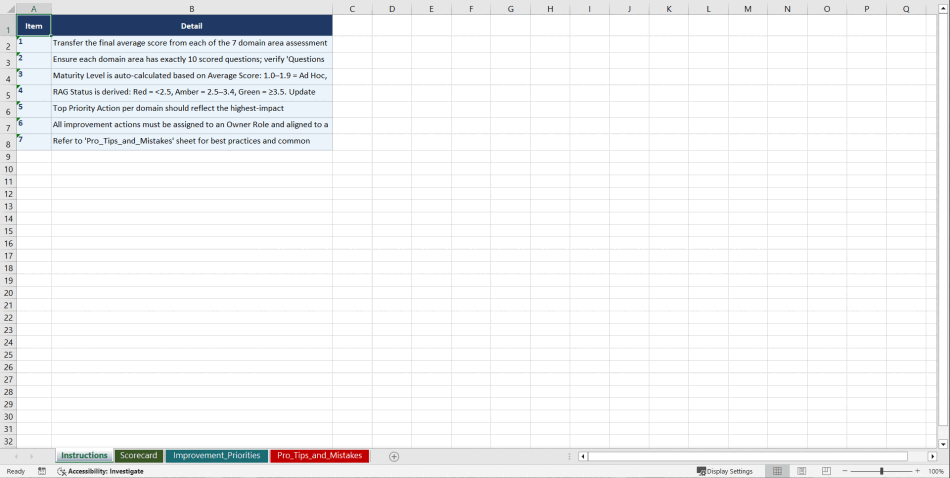Open Display Settings in status bar
Screen dimensions: 950x478
725,471
